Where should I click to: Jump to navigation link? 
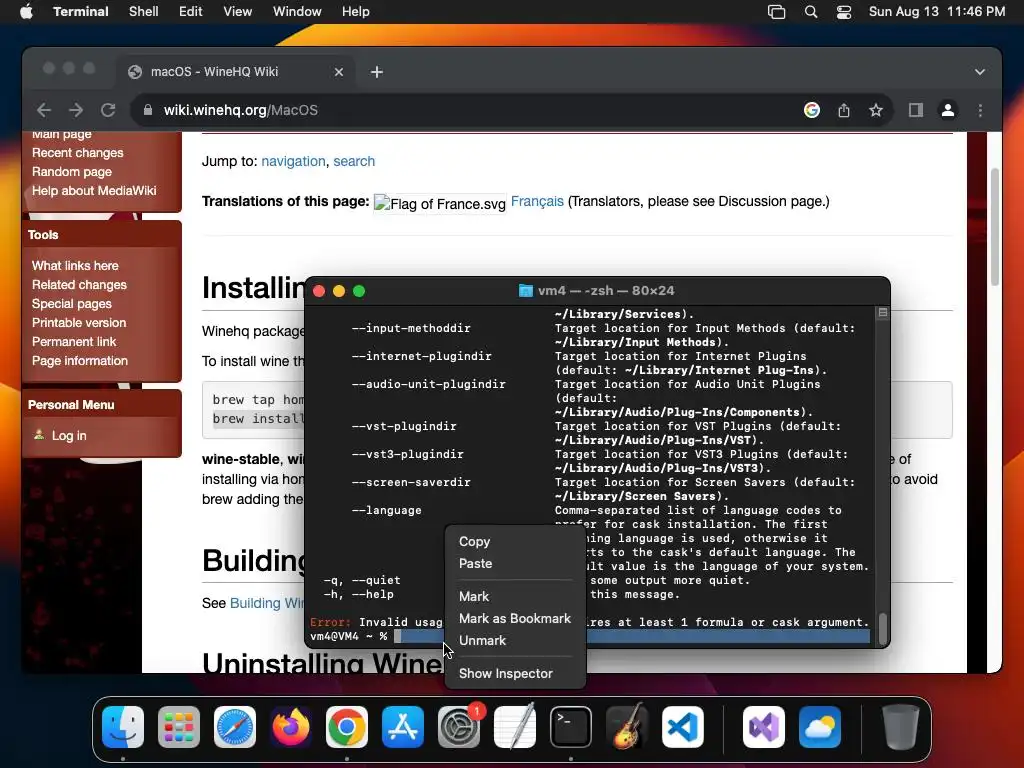click(x=293, y=161)
